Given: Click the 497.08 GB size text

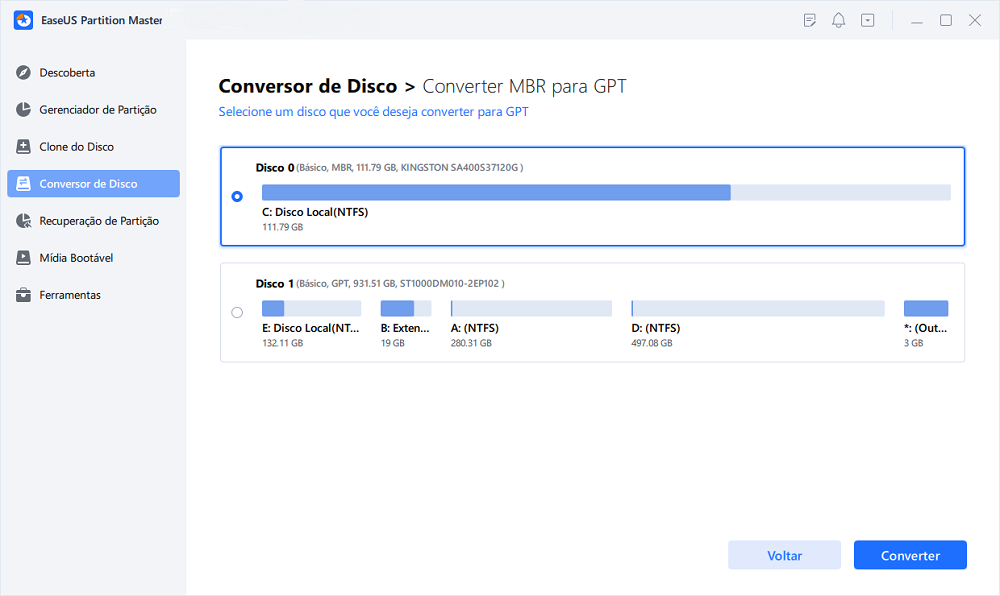Looking at the screenshot, I should (652, 343).
